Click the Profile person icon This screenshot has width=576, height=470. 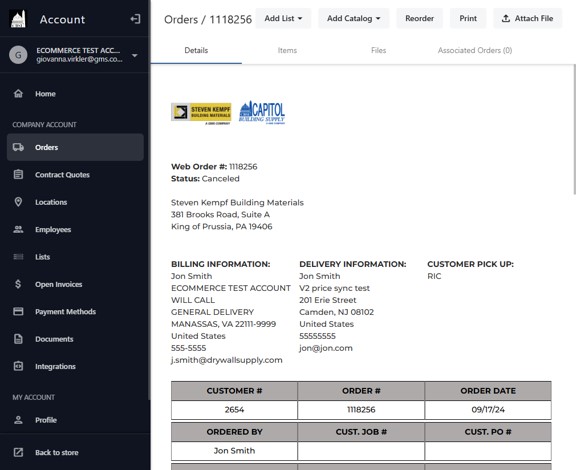[x=18, y=420]
